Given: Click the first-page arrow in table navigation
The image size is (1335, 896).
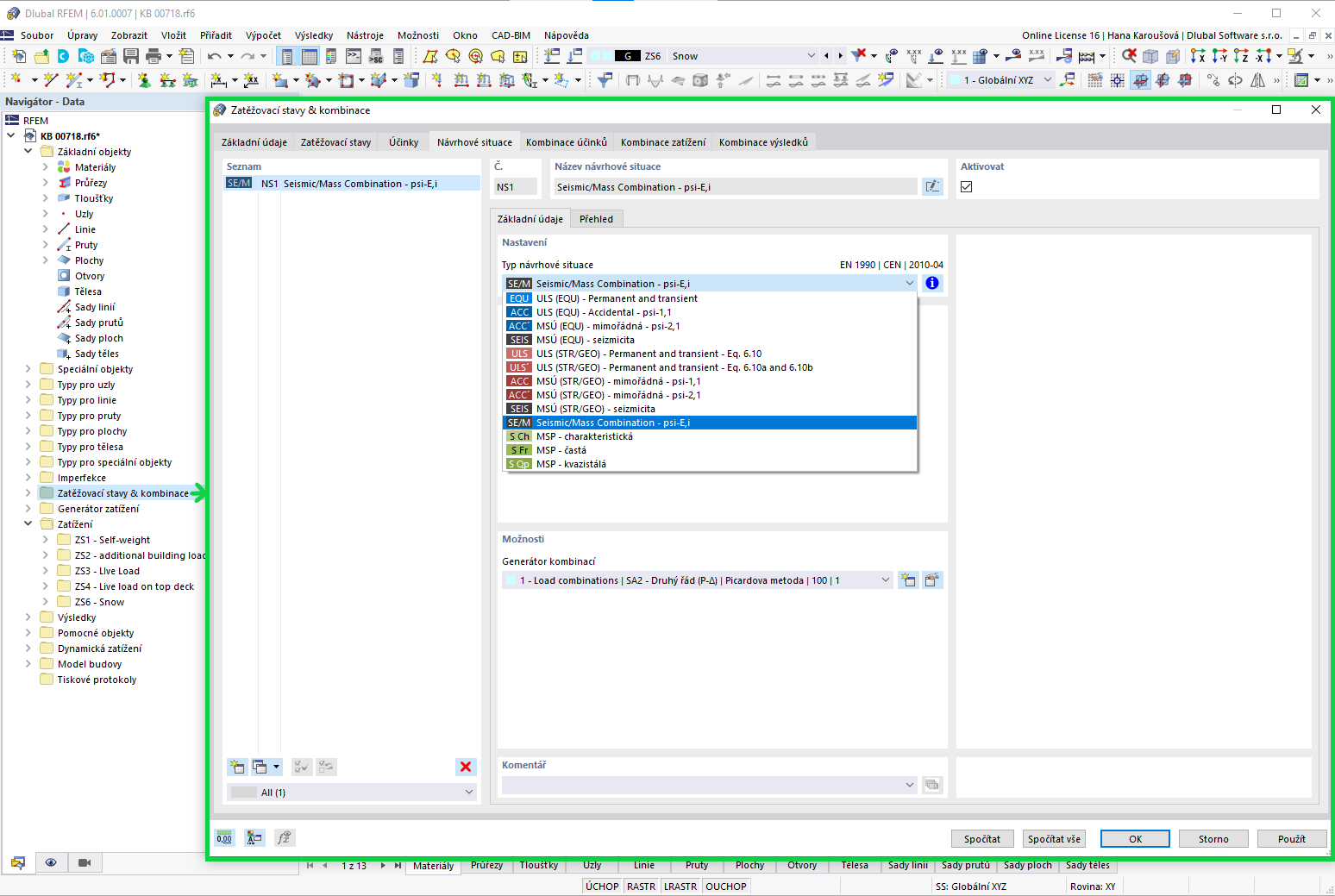Looking at the screenshot, I should point(310,865).
